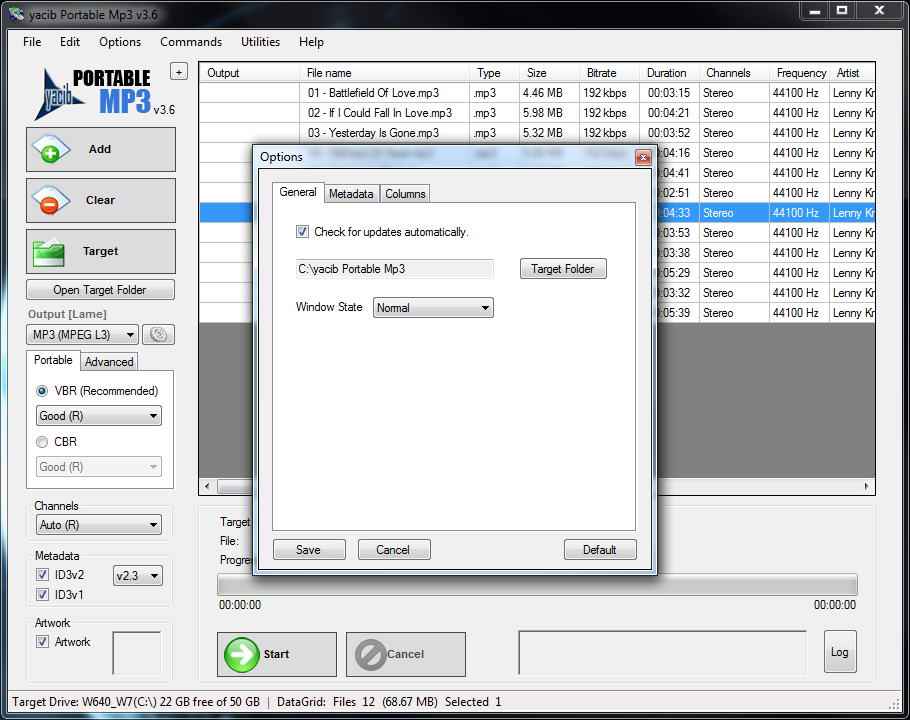Click the green arrow Start icon

coord(241,655)
